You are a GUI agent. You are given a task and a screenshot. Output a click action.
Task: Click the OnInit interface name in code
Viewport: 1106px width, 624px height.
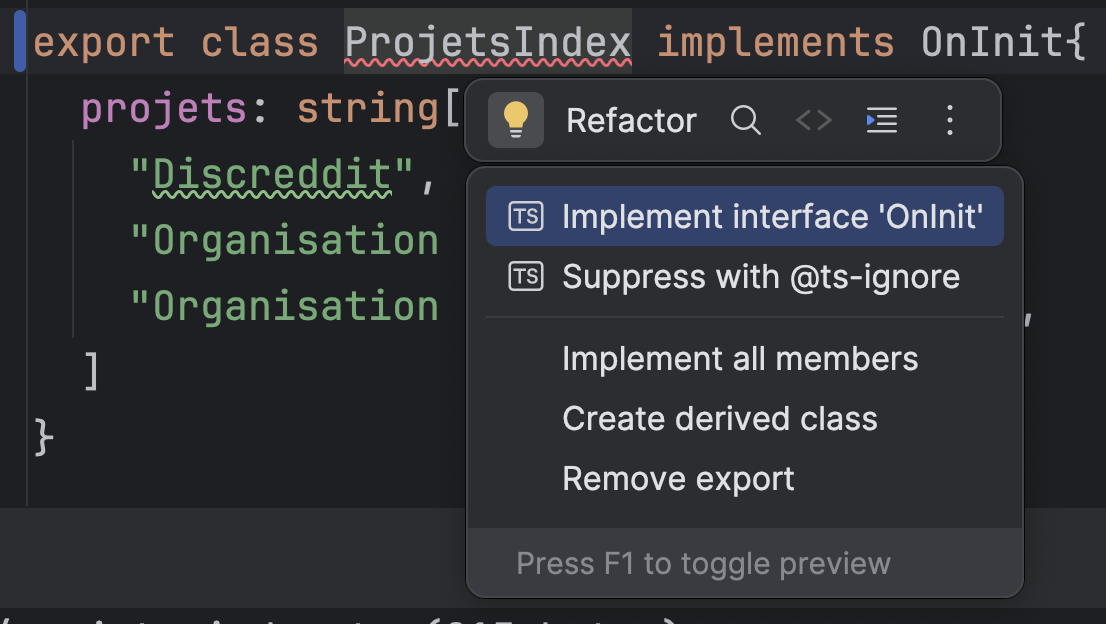(x=990, y=43)
